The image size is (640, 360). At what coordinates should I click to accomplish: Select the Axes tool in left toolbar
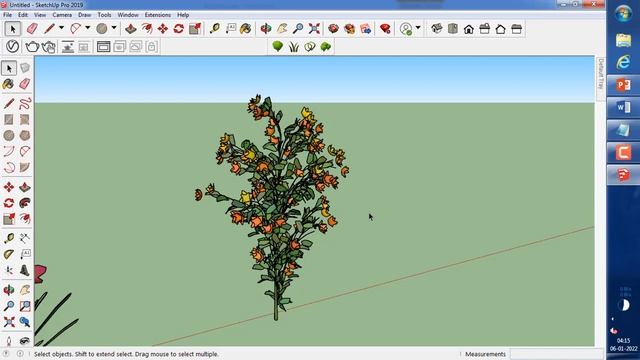coord(9,270)
